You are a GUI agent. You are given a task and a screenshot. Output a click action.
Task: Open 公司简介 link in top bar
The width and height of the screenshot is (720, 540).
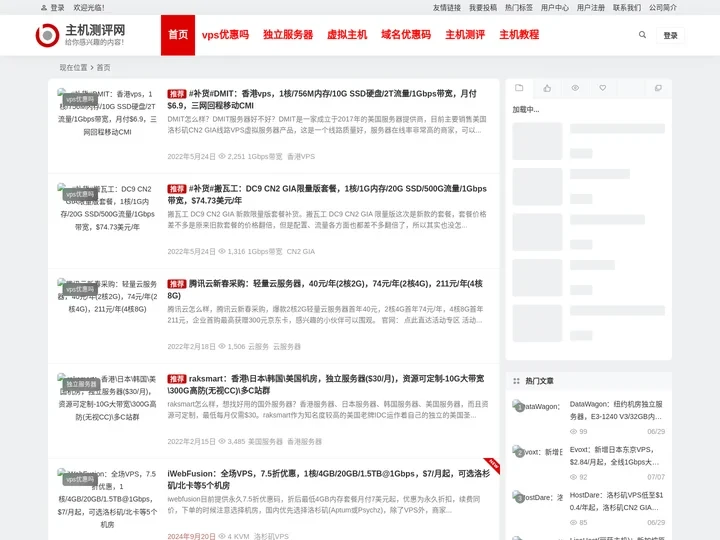pos(663,8)
